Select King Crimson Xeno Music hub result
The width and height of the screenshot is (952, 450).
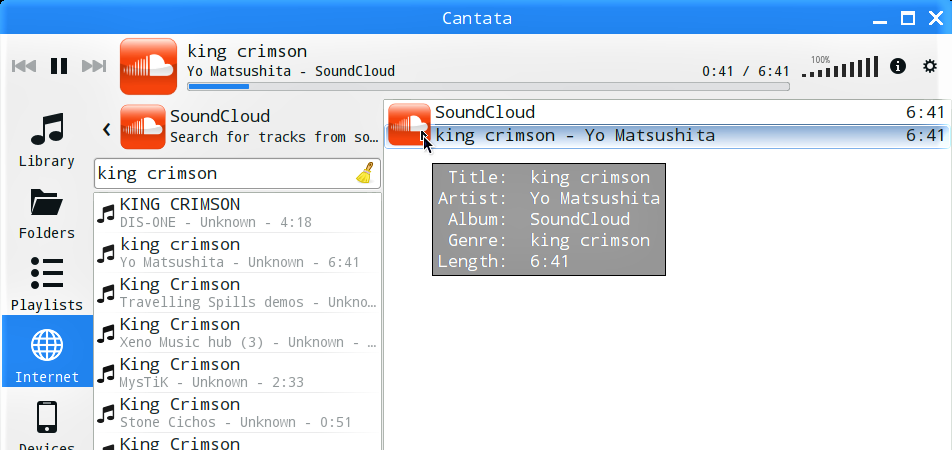(x=237, y=333)
